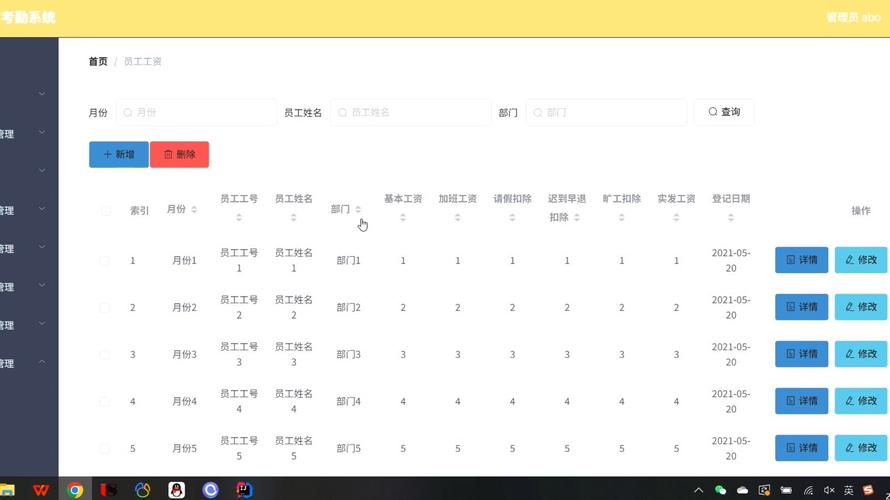890x500 pixels.
Task: Click the network Wi-Fi tray icon
Action: click(x=808, y=490)
